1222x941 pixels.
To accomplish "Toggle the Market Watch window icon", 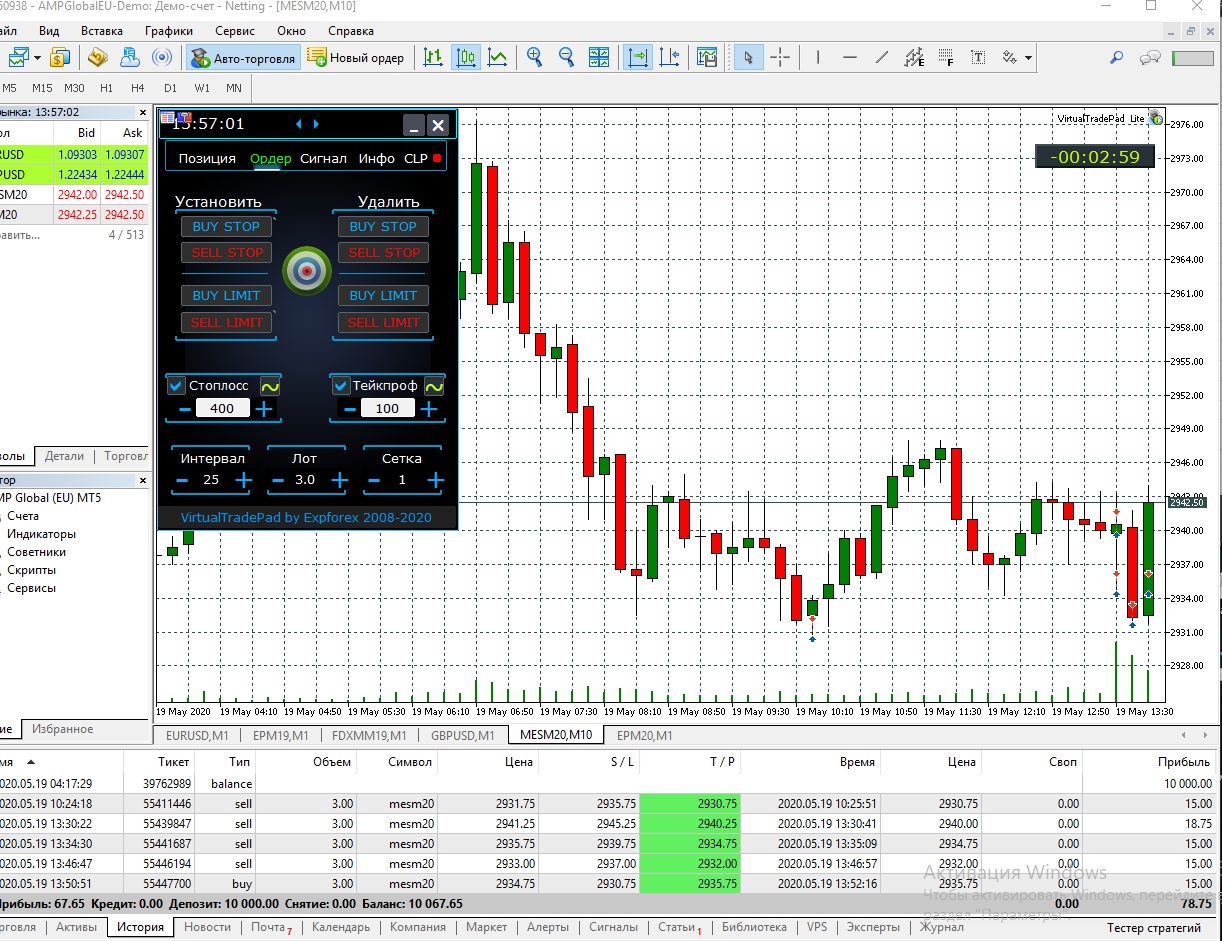I will point(97,57).
